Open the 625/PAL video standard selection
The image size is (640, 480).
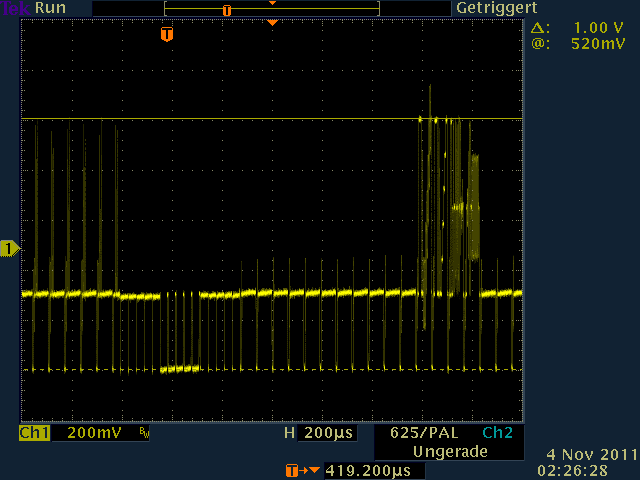pyautogui.click(x=420, y=433)
